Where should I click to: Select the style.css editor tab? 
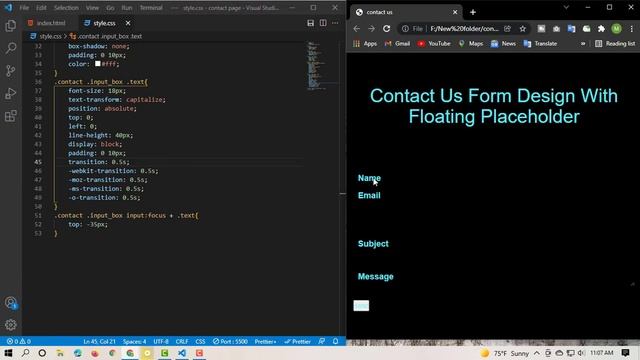(x=104, y=23)
